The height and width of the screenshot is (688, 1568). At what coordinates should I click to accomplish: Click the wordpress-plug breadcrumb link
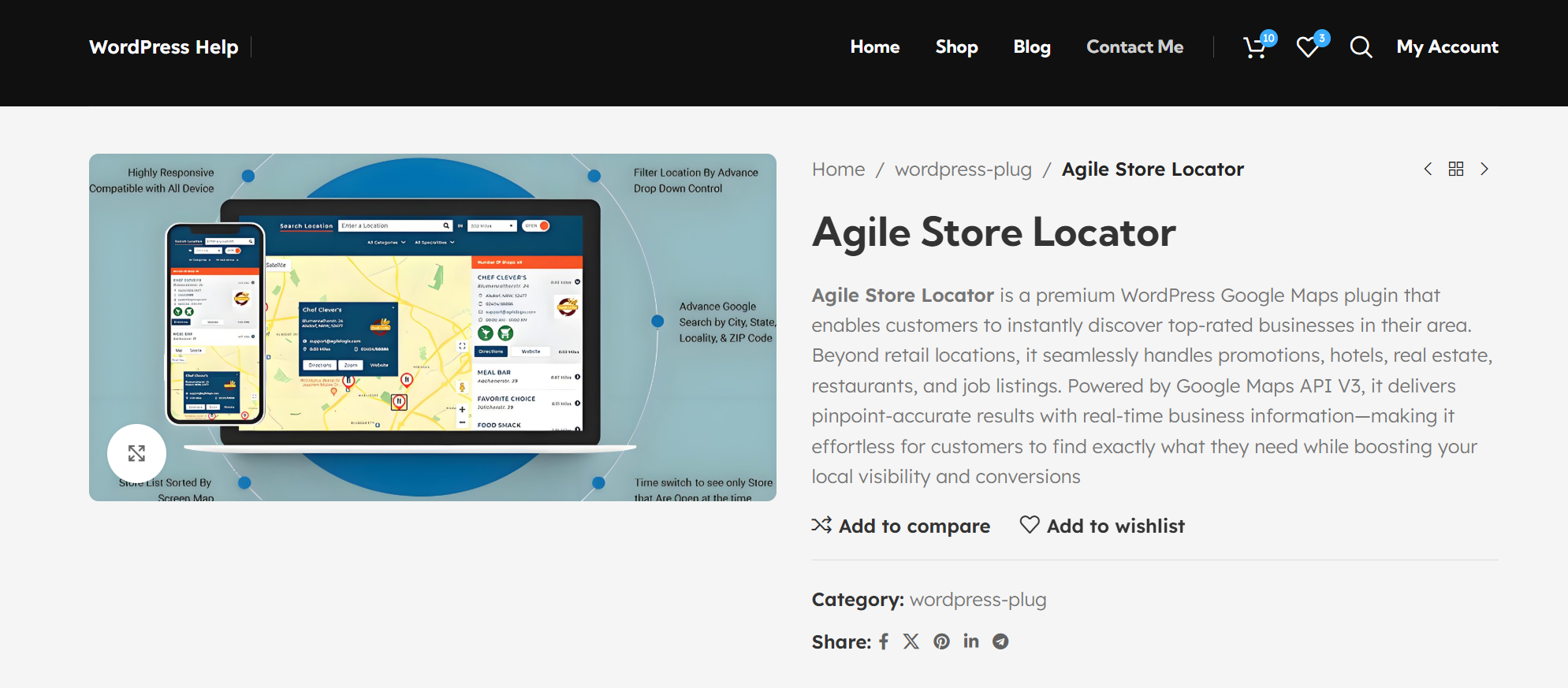tap(963, 169)
